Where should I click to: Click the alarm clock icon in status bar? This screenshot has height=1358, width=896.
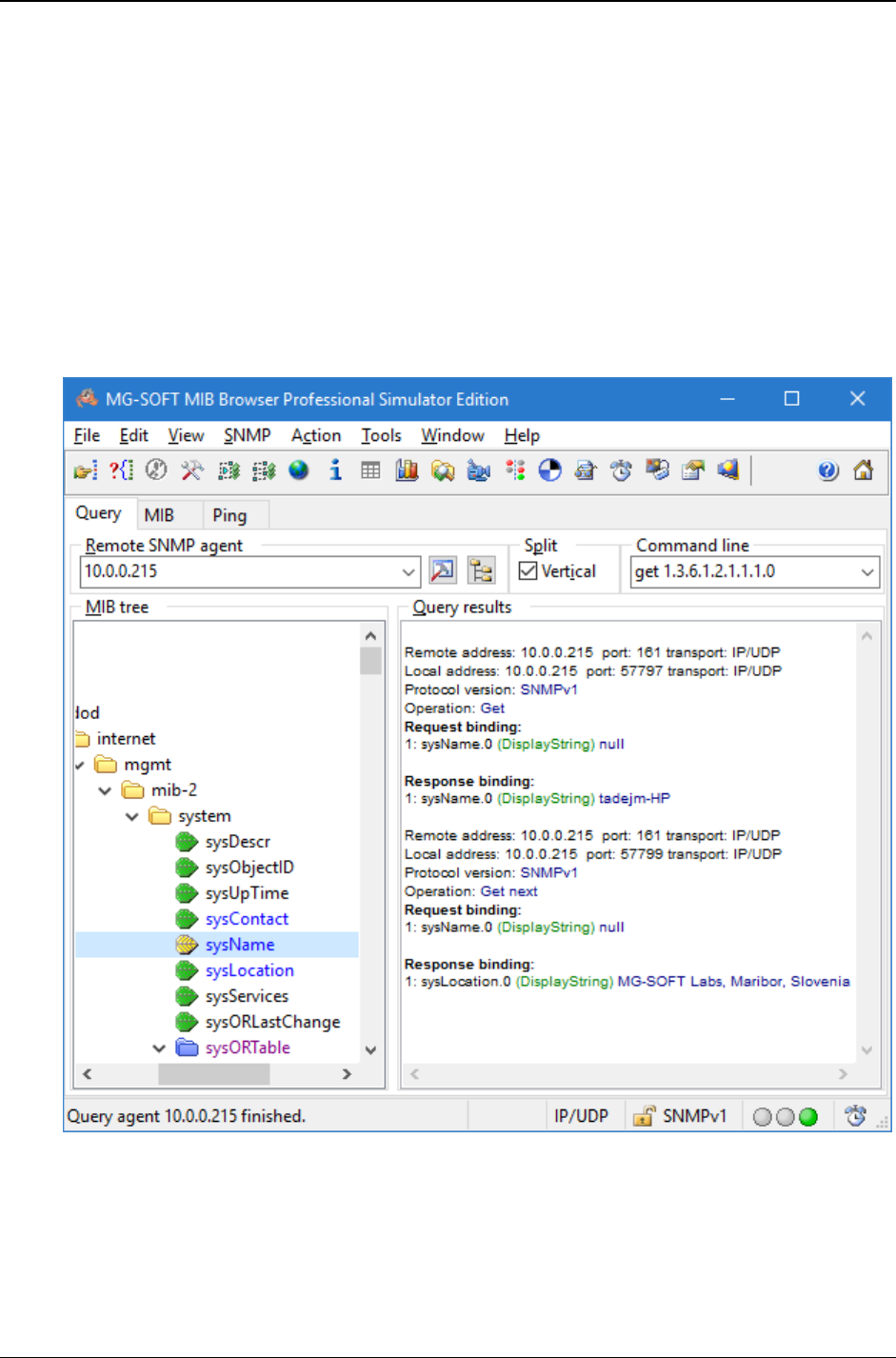pos(856,1116)
